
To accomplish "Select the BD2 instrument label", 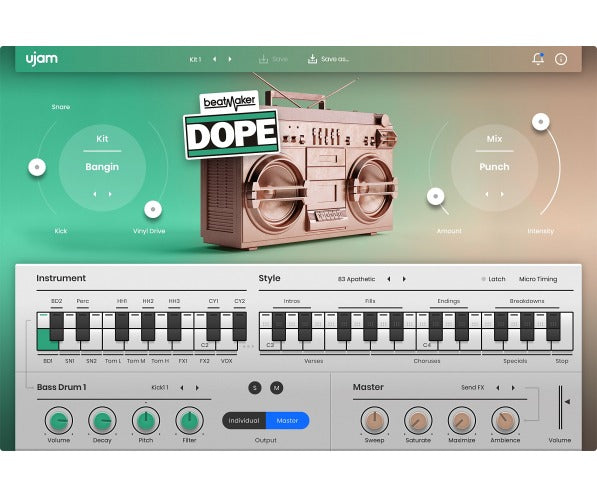I will click(57, 301).
